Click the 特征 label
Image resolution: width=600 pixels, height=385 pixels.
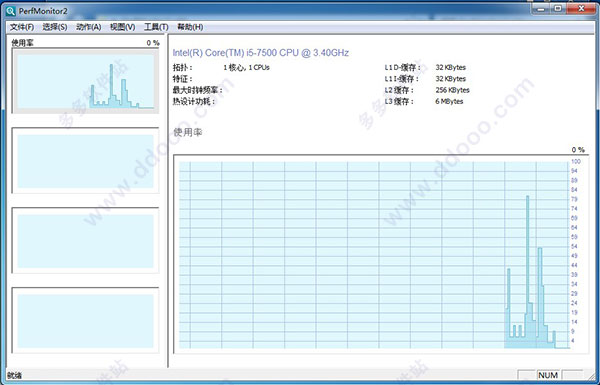183,79
